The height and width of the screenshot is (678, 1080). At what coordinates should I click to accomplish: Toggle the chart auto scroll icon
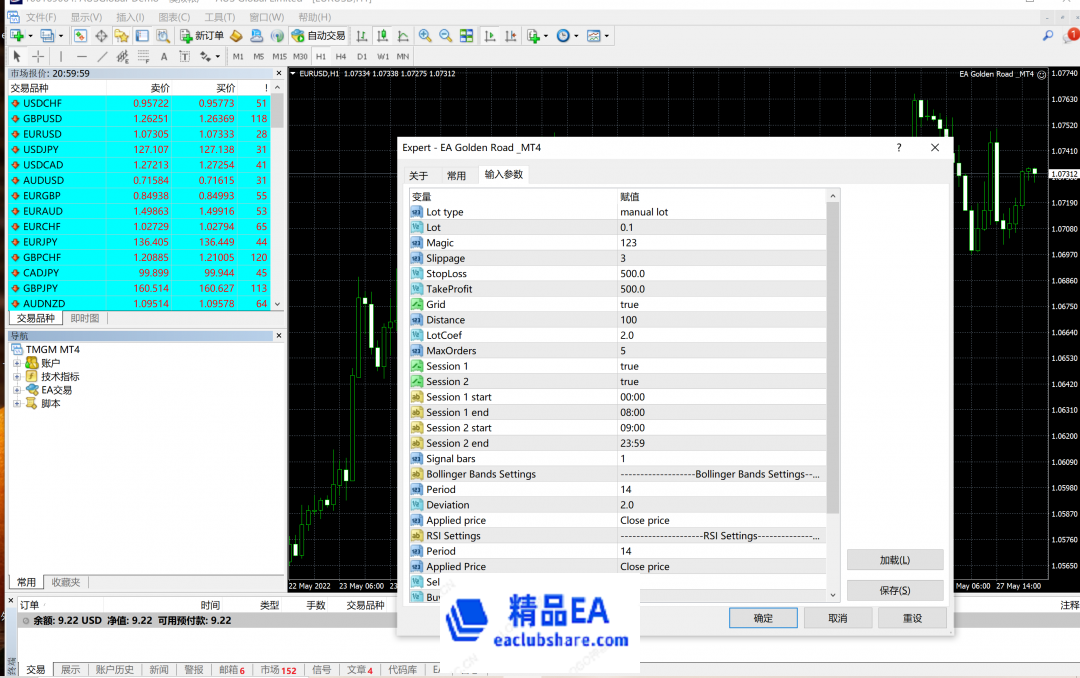pos(490,36)
